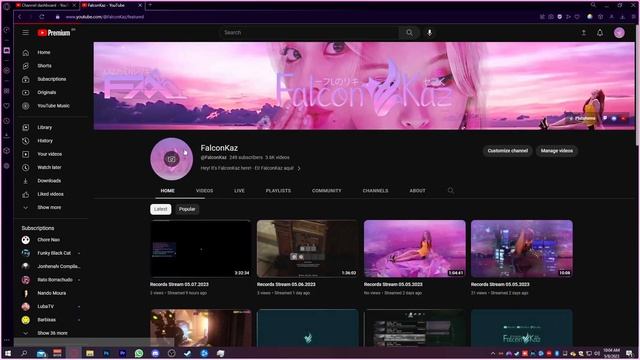Click Customize channel button
This screenshot has height=360, width=640.
click(x=507, y=151)
